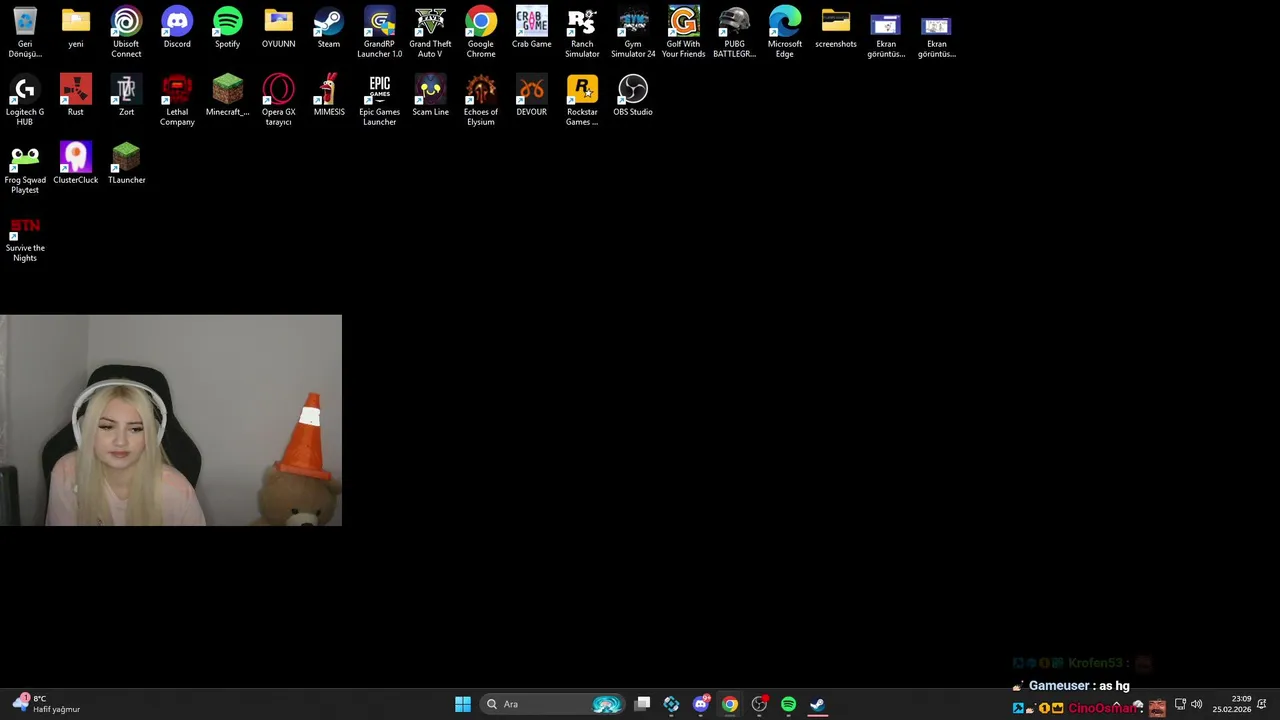
Task: Open the network tray icon
Action: [x=1180, y=704]
